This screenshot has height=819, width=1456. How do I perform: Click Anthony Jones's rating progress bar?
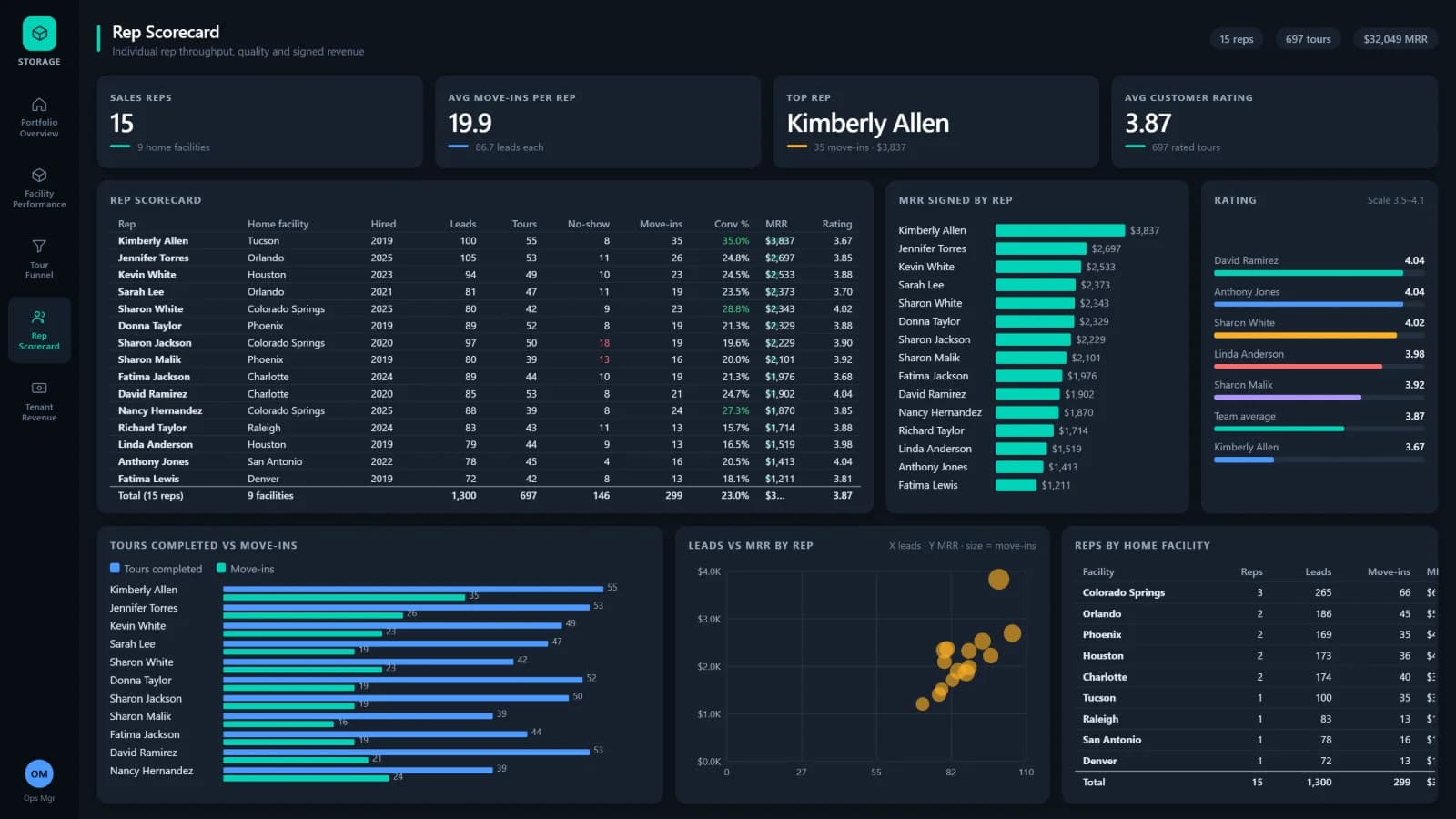coord(1319,304)
